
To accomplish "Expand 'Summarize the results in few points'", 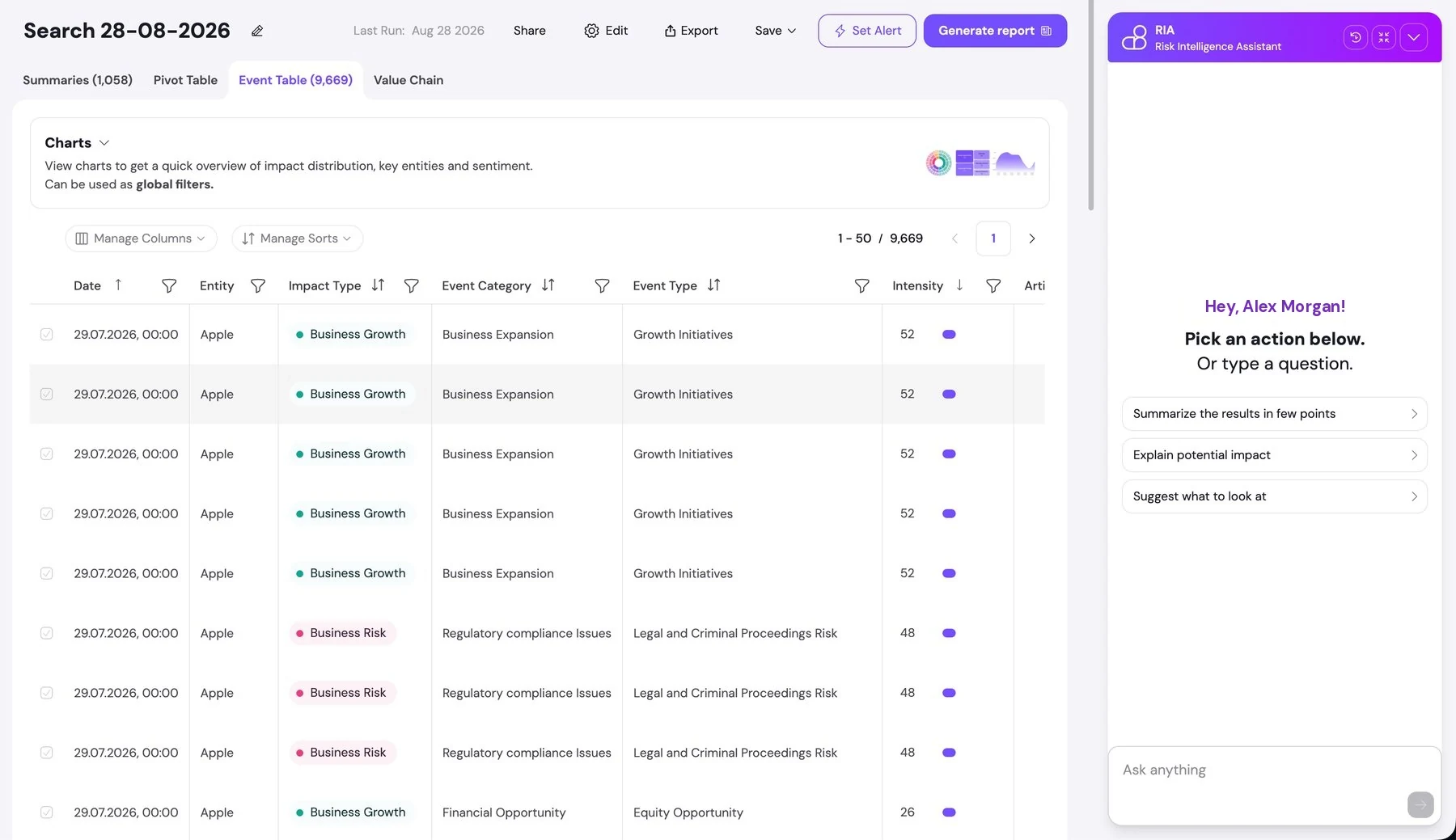I will tap(1274, 414).
